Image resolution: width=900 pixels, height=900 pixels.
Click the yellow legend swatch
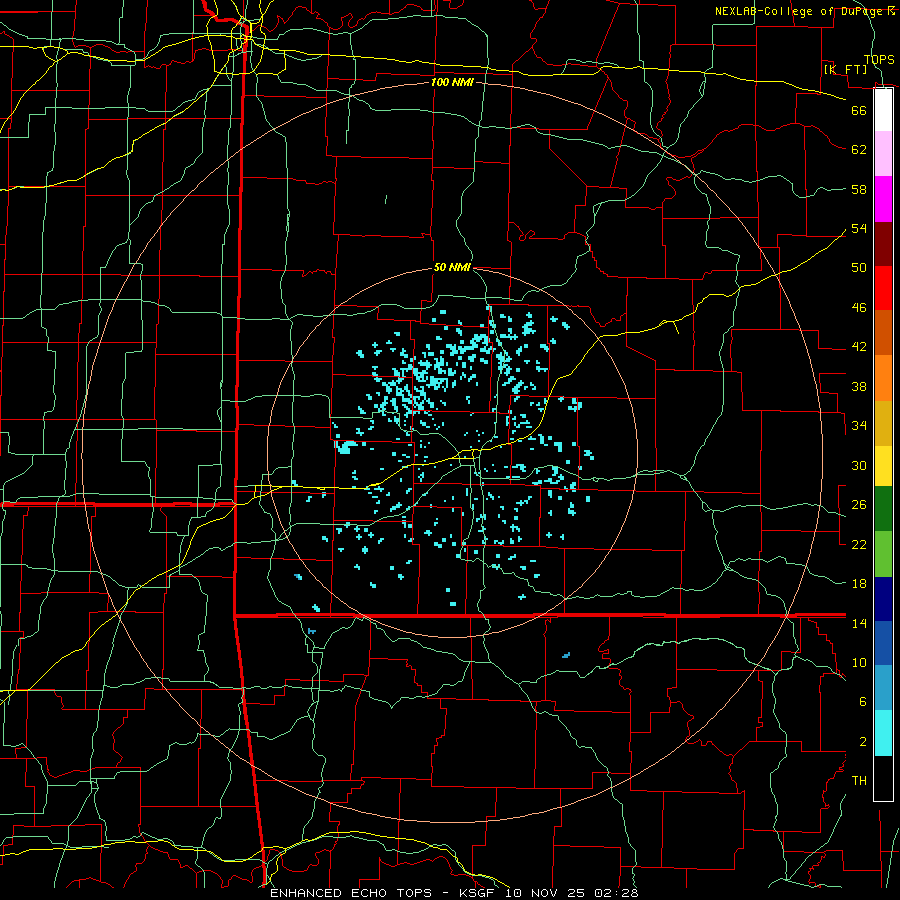(x=883, y=466)
